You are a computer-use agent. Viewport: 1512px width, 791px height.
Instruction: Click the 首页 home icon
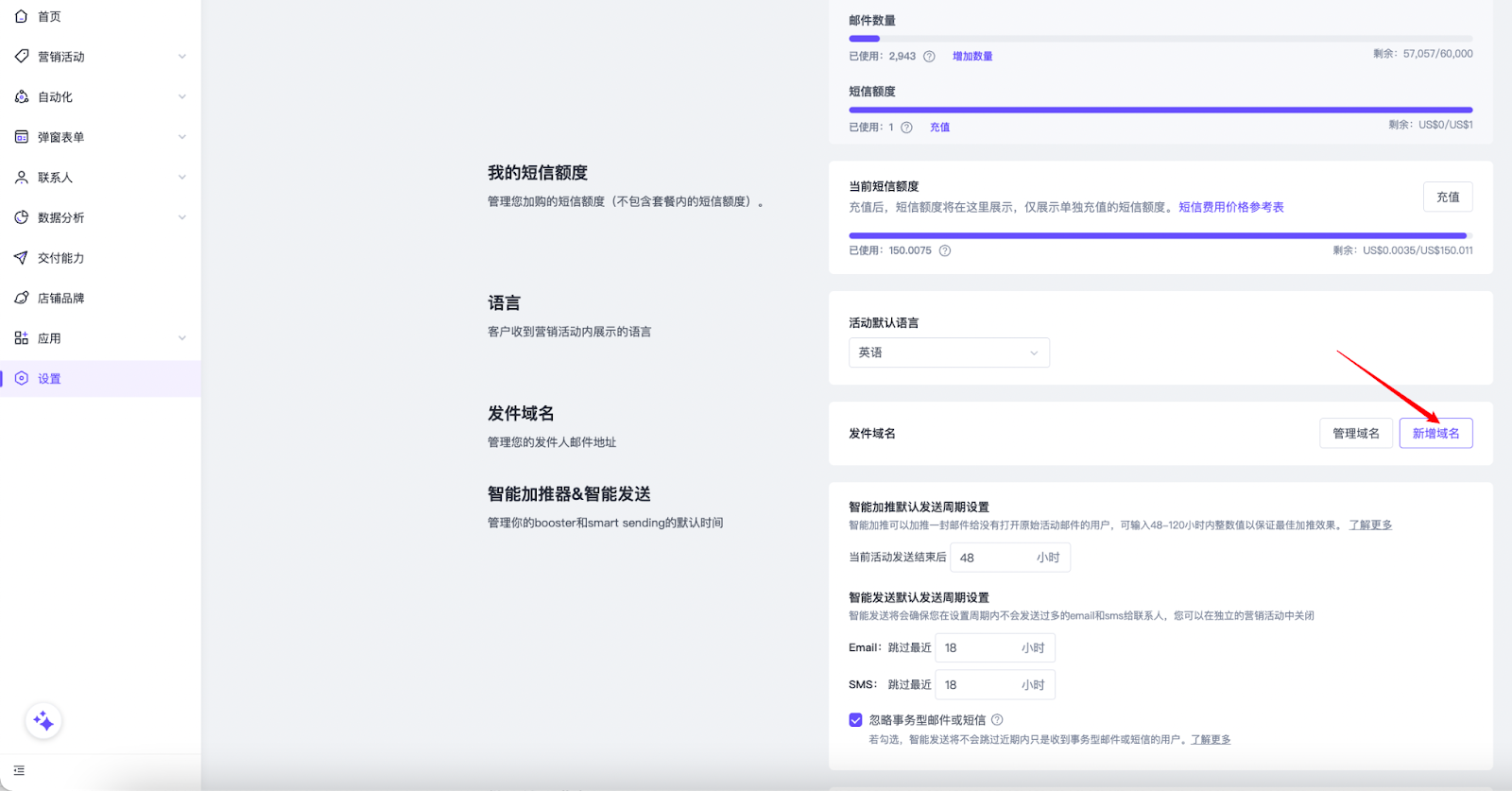pos(22,17)
